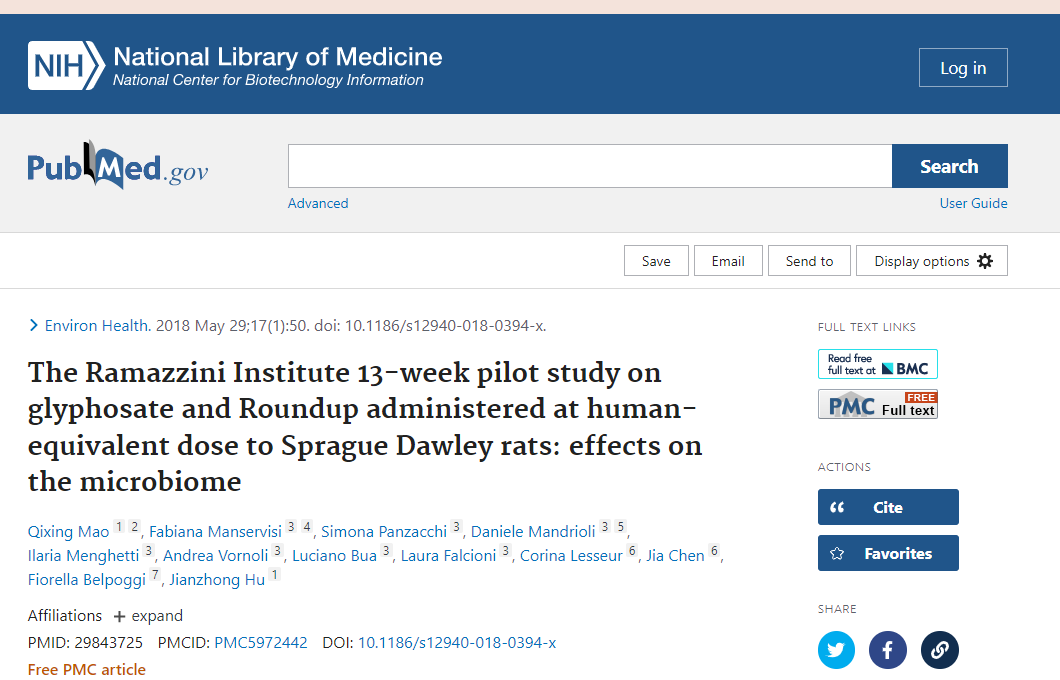The image size is (1060, 680).
Task: Open the User Guide link
Action: click(973, 203)
